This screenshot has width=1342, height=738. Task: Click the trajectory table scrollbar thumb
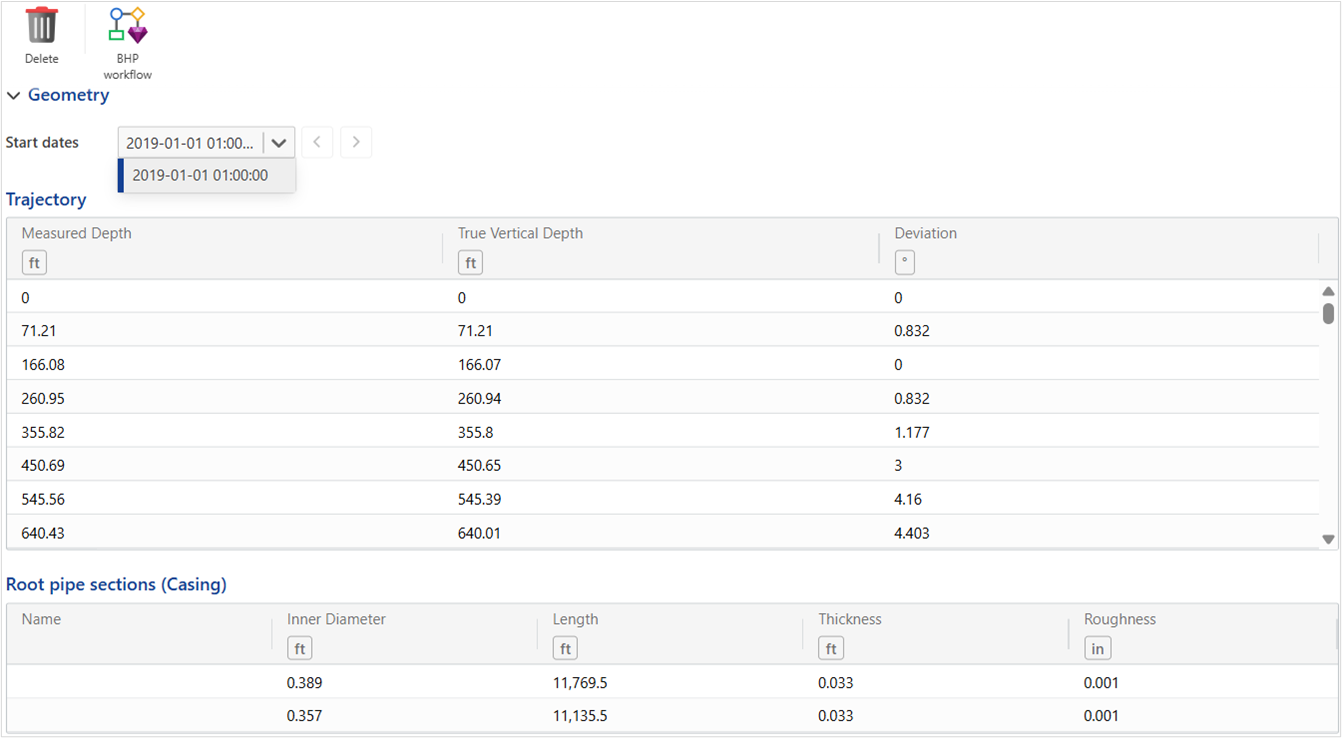(1328, 314)
